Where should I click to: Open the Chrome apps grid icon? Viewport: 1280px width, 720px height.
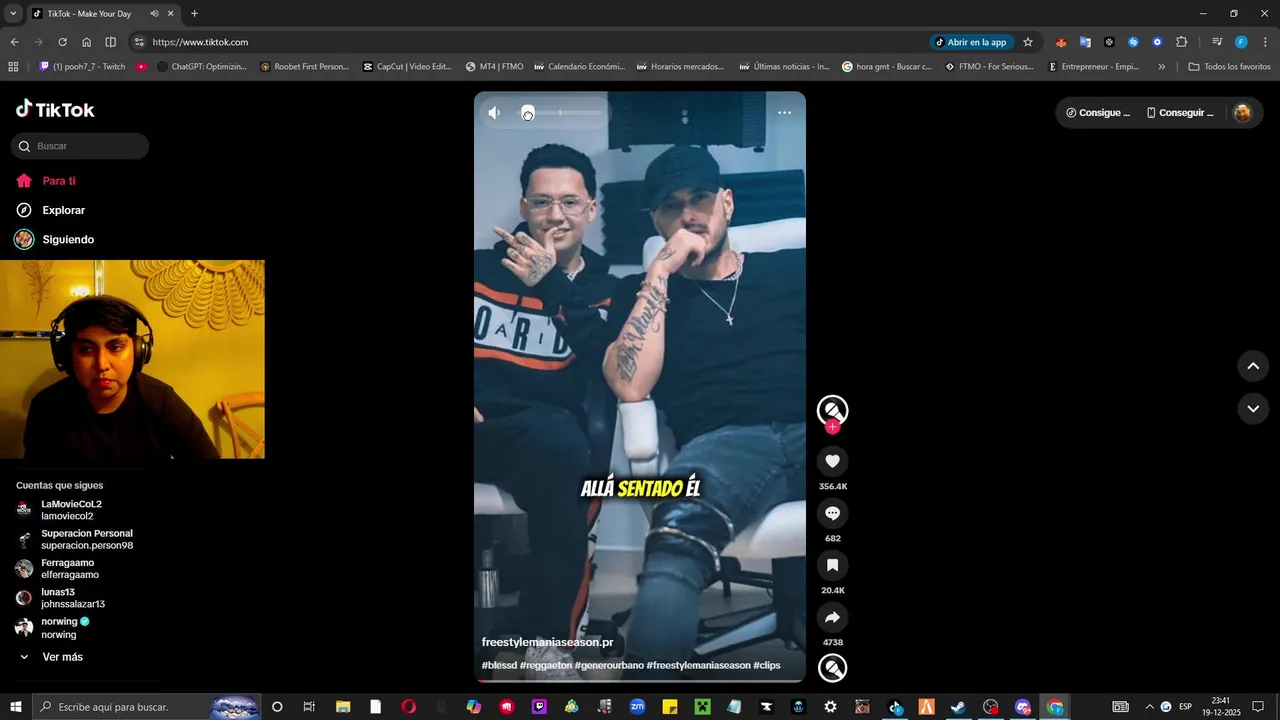(x=13, y=67)
